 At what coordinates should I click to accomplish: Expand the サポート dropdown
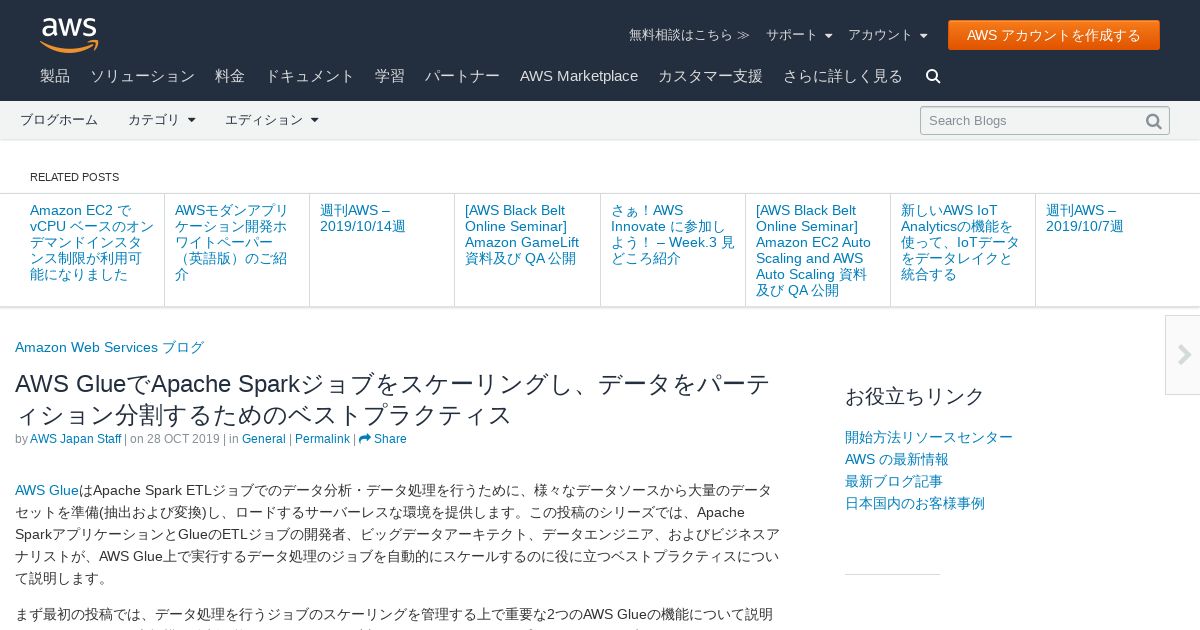(799, 35)
